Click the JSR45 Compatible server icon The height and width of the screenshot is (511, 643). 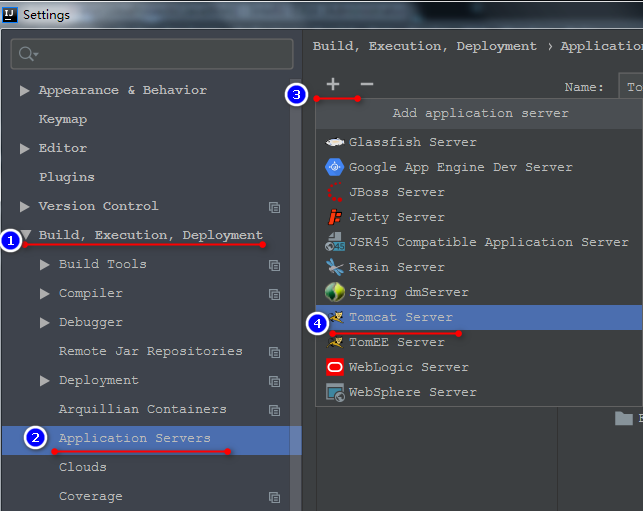(x=335, y=242)
